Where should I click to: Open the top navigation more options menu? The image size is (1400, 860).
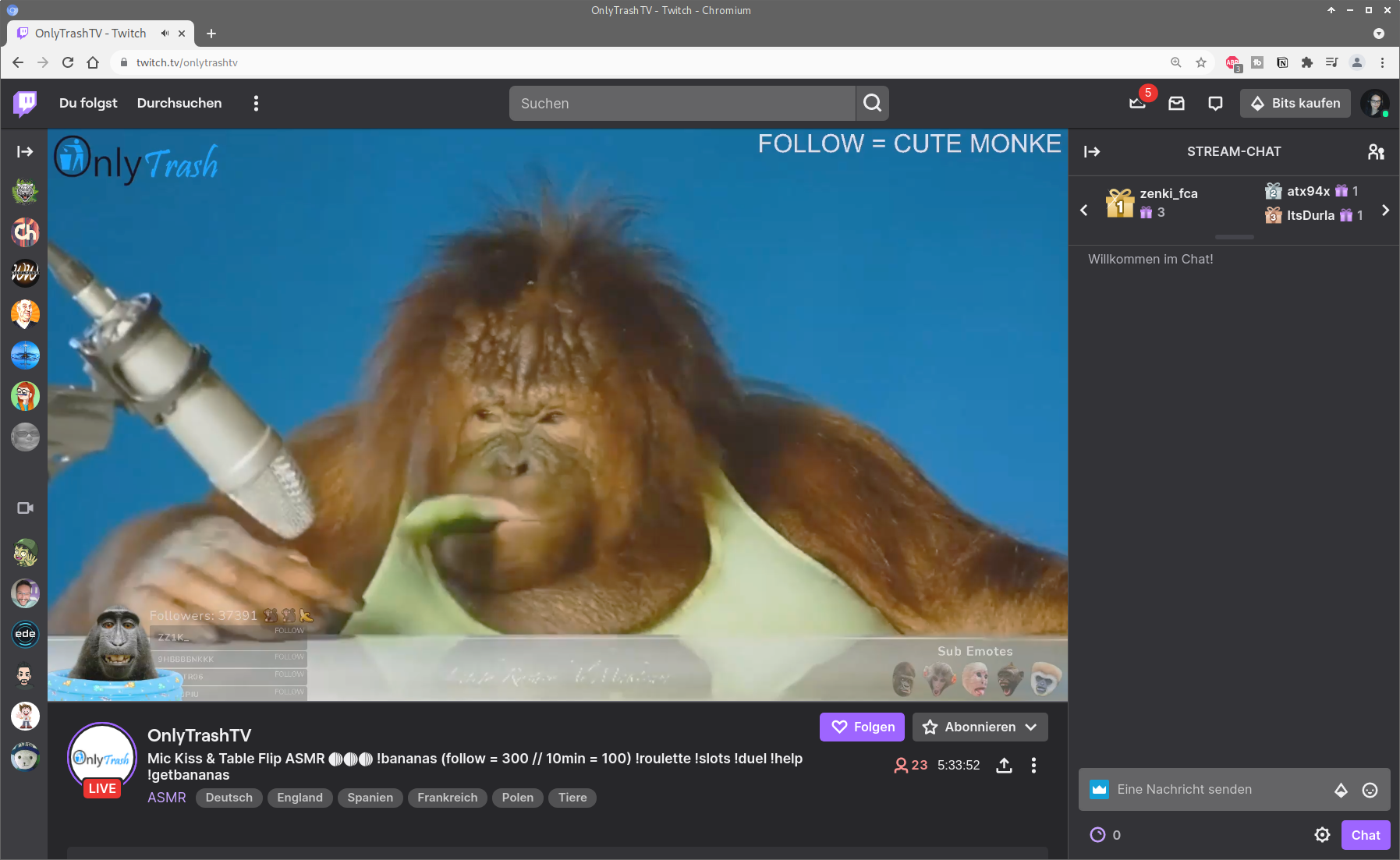pyautogui.click(x=256, y=103)
